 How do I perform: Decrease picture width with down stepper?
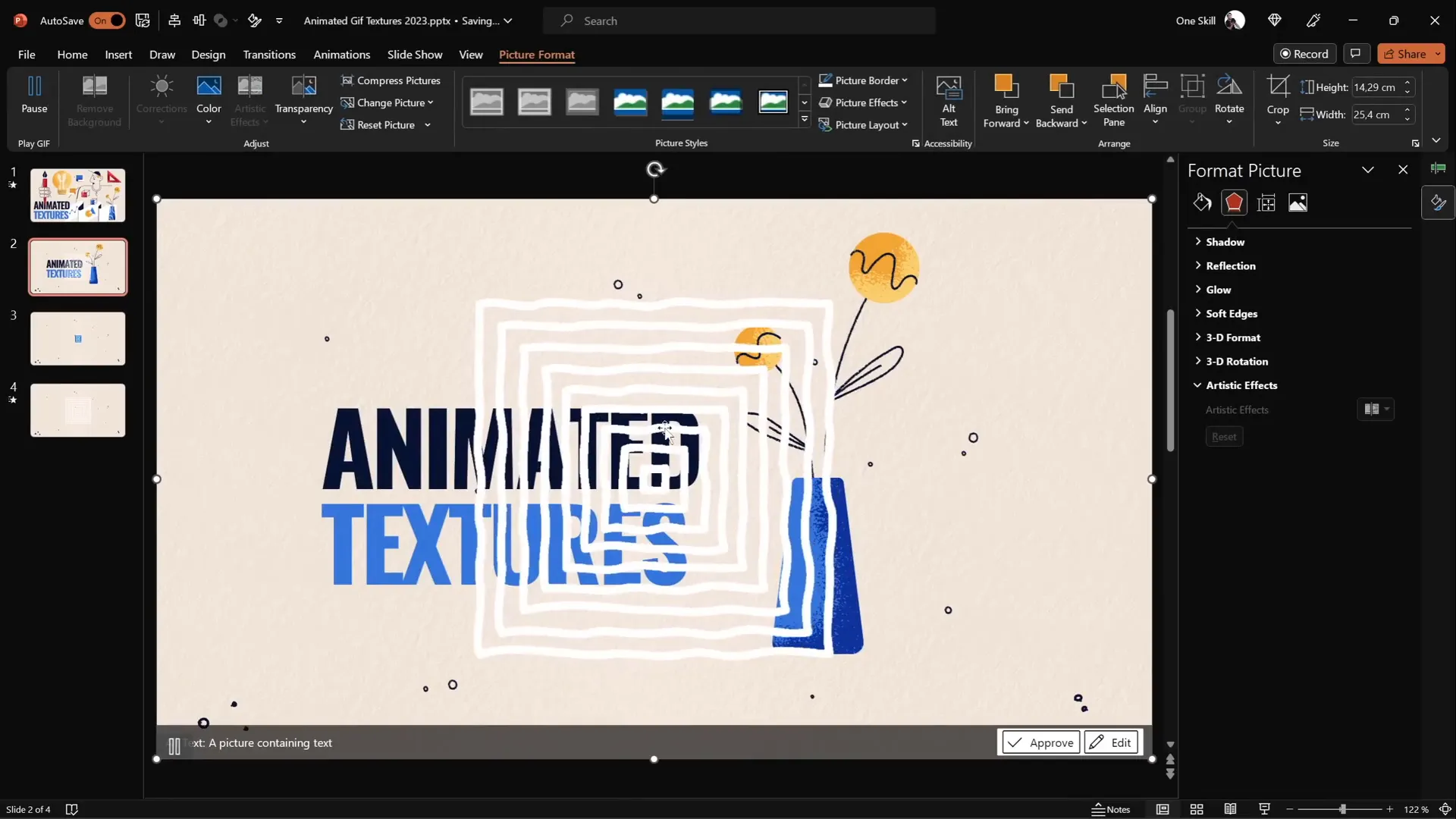(x=1407, y=119)
